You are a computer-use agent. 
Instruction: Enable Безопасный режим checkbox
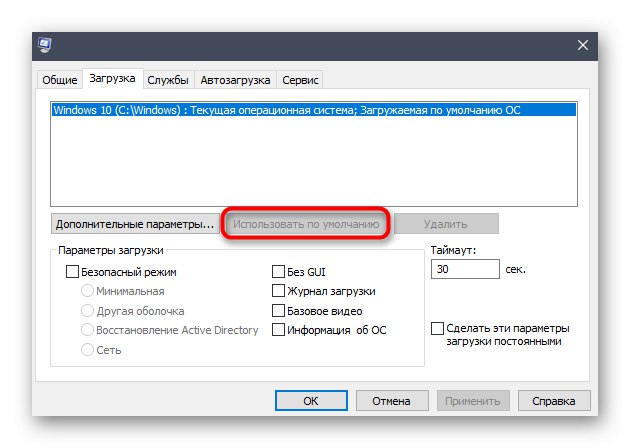tap(72, 272)
